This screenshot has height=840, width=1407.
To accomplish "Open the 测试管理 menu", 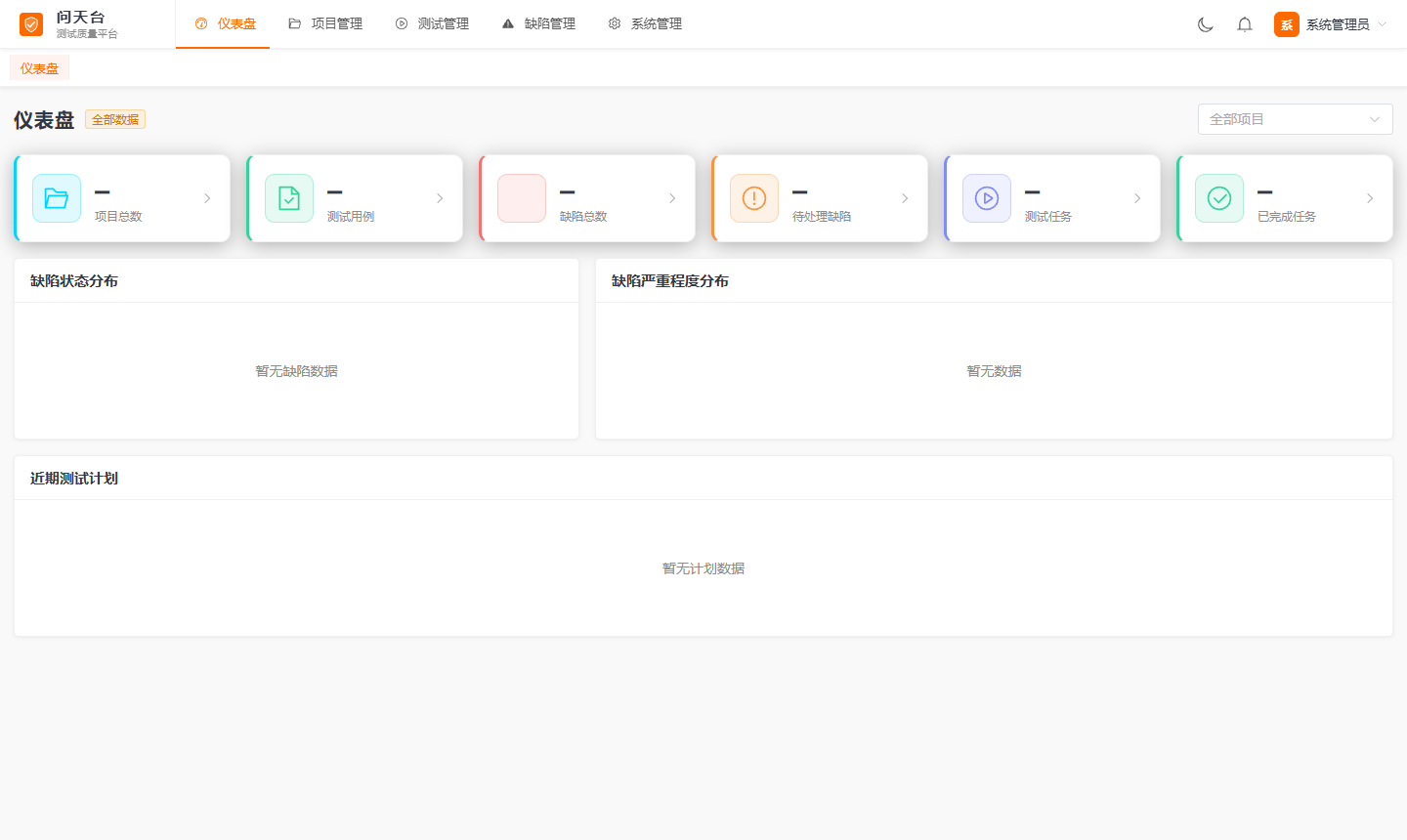I will tap(432, 23).
